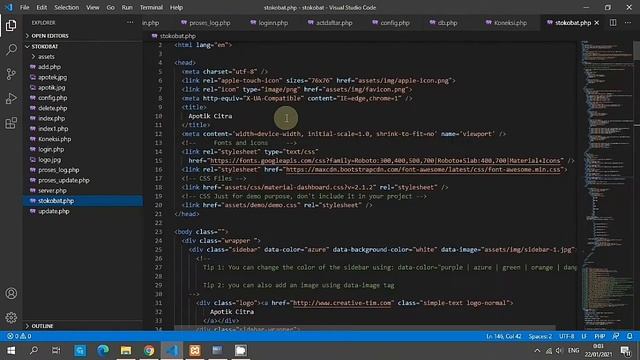Open the Windows action center icon
The height and width of the screenshot is (360, 640).
625,351
